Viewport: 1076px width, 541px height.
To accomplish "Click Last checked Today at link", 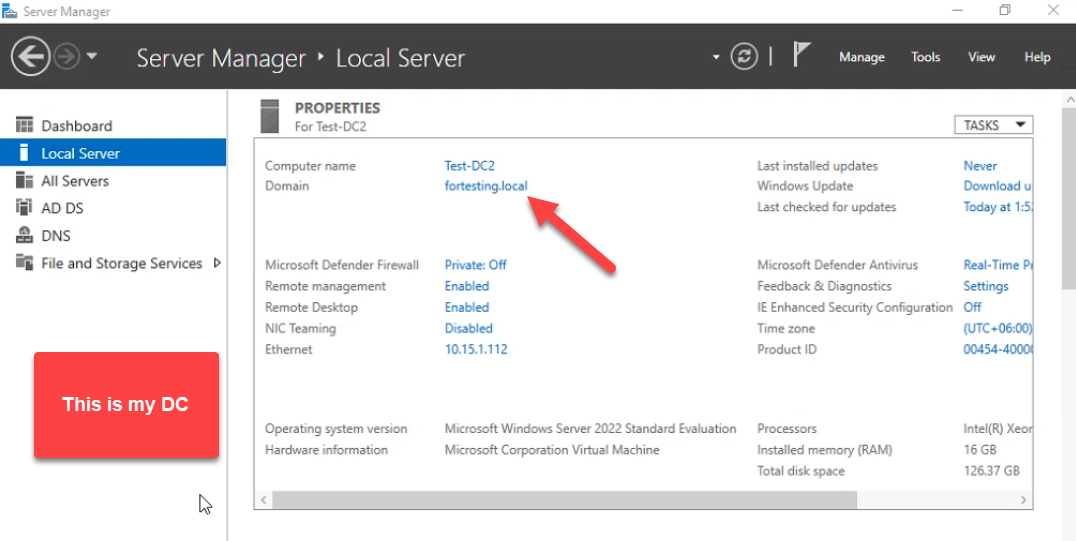I will point(997,207).
